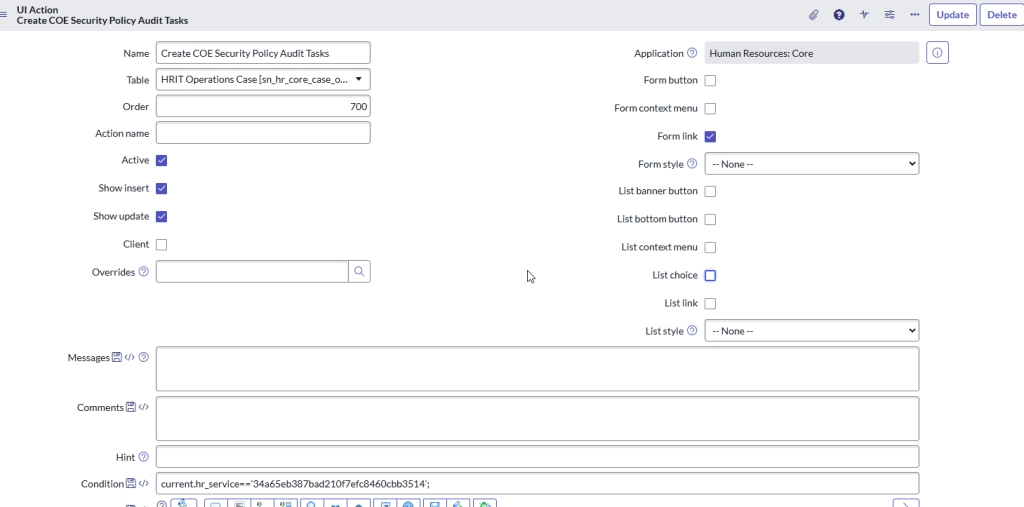The height and width of the screenshot is (507, 1024).
Task: Click the Delete button
Action: [x=1001, y=15]
